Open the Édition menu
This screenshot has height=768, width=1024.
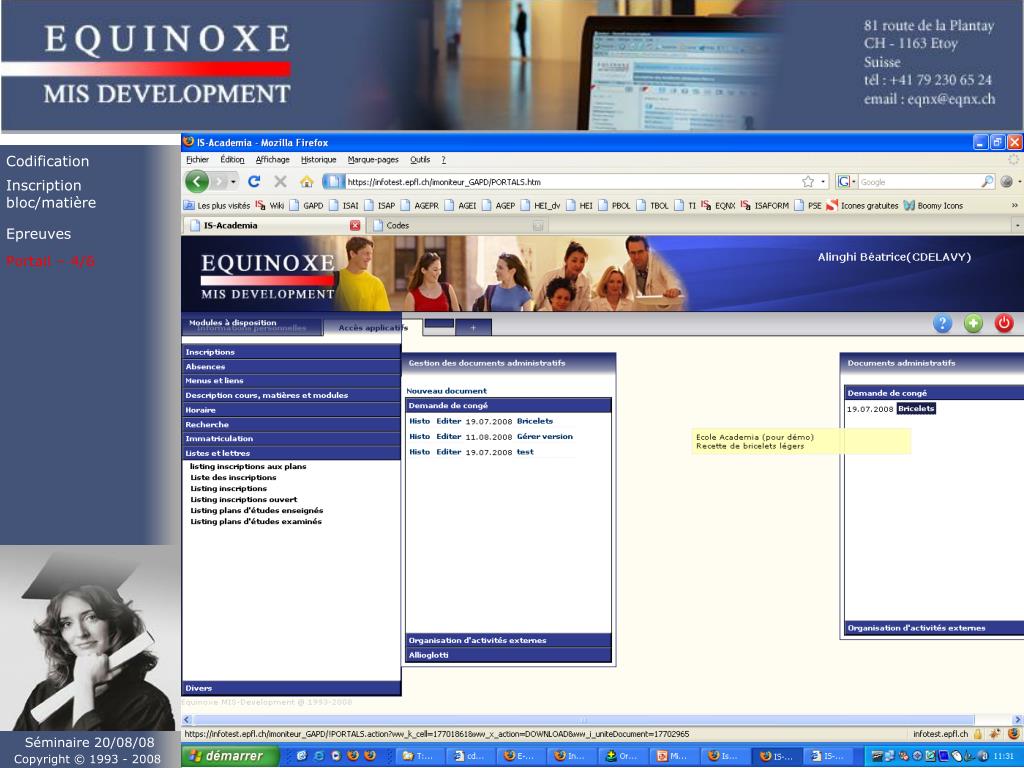coord(232,159)
